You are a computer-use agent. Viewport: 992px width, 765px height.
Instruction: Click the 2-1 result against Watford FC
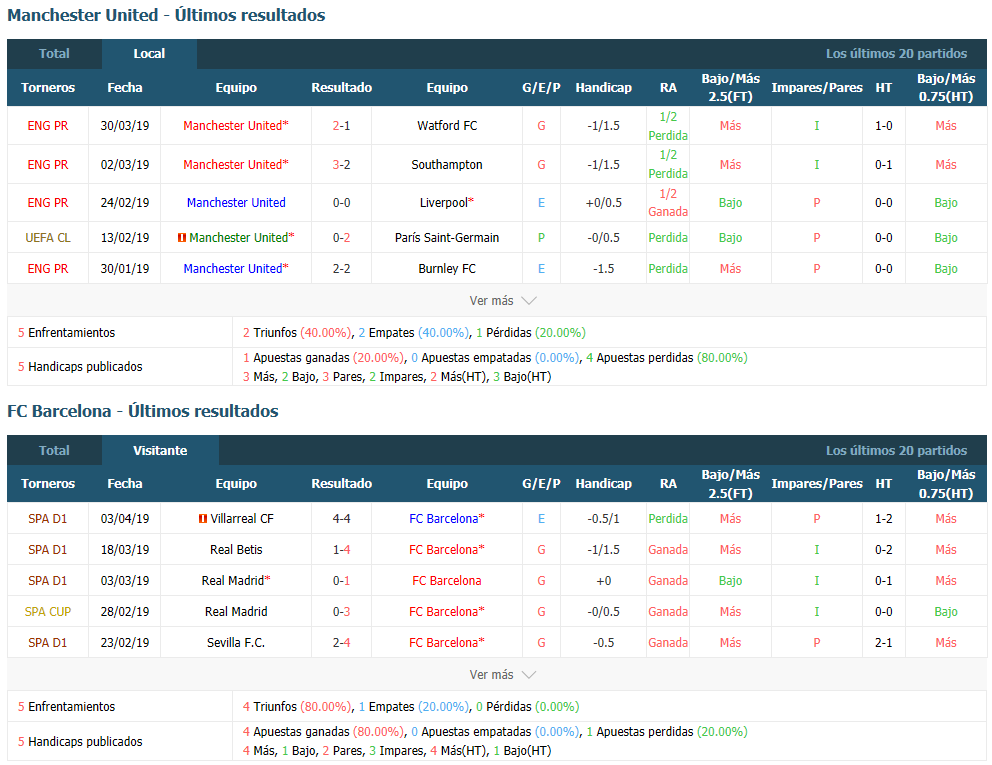pyautogui.click(x=342, y=126)
